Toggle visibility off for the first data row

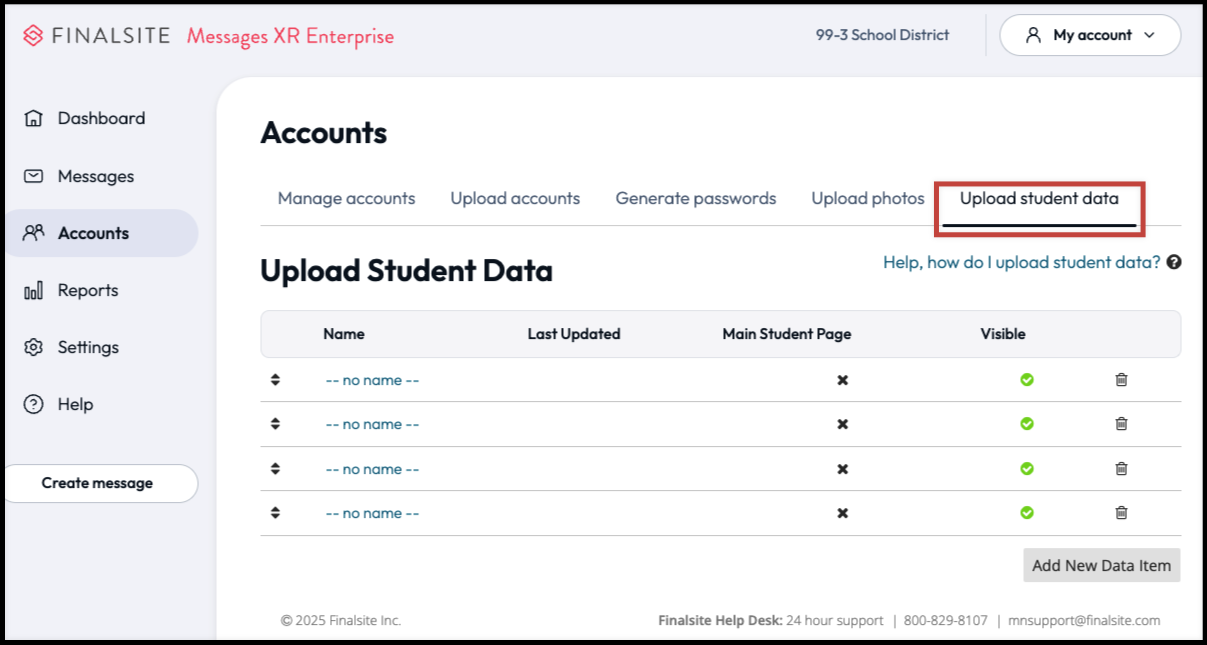(x=1027, y=380)
